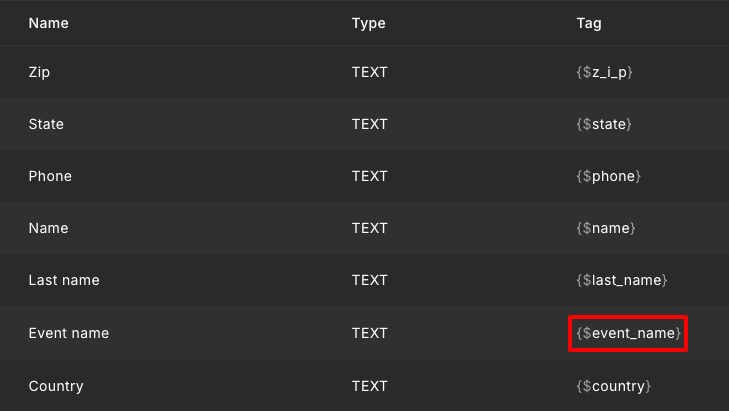The height and width of the screenshot is (411, 729).
Task: Click the {$last_name} tag
Action: point(622,280)
